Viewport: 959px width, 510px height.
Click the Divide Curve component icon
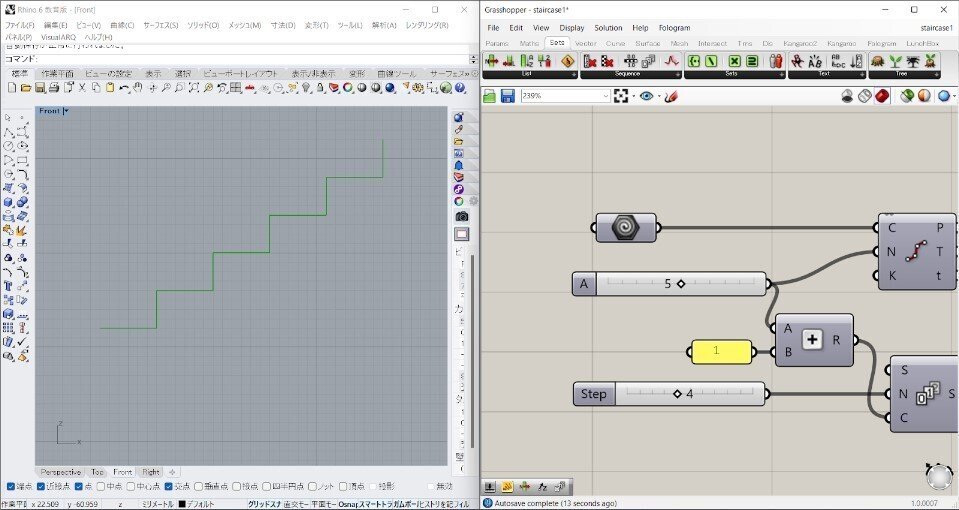pyautogui.click(x=916, y=251)
